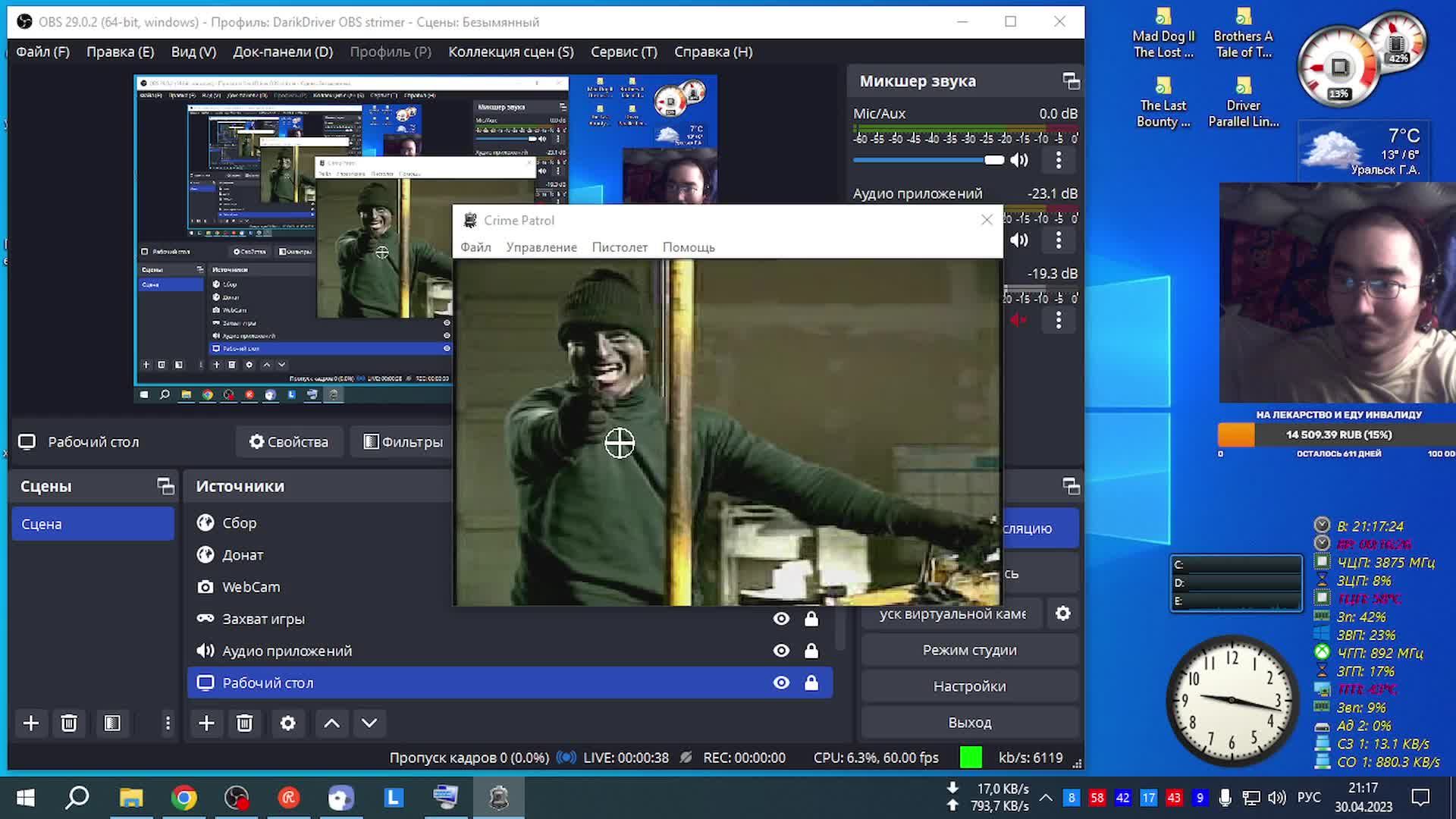Viewport: 1456px width, 819px height.
Task: Unlock the Аудио приложений source
Action: (811, 651)
